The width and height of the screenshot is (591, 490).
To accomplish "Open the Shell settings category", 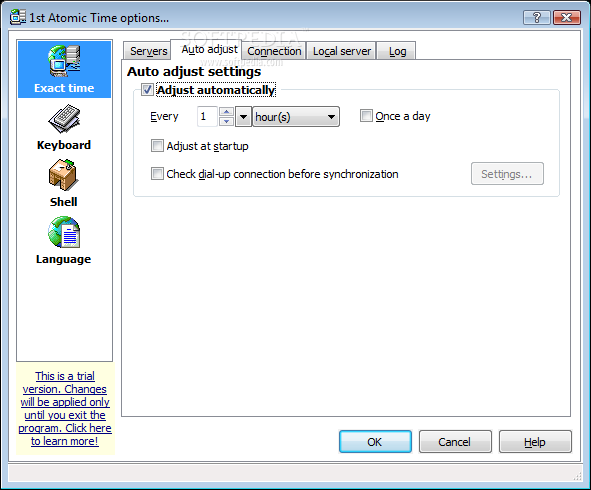I will tap(63, 184).
